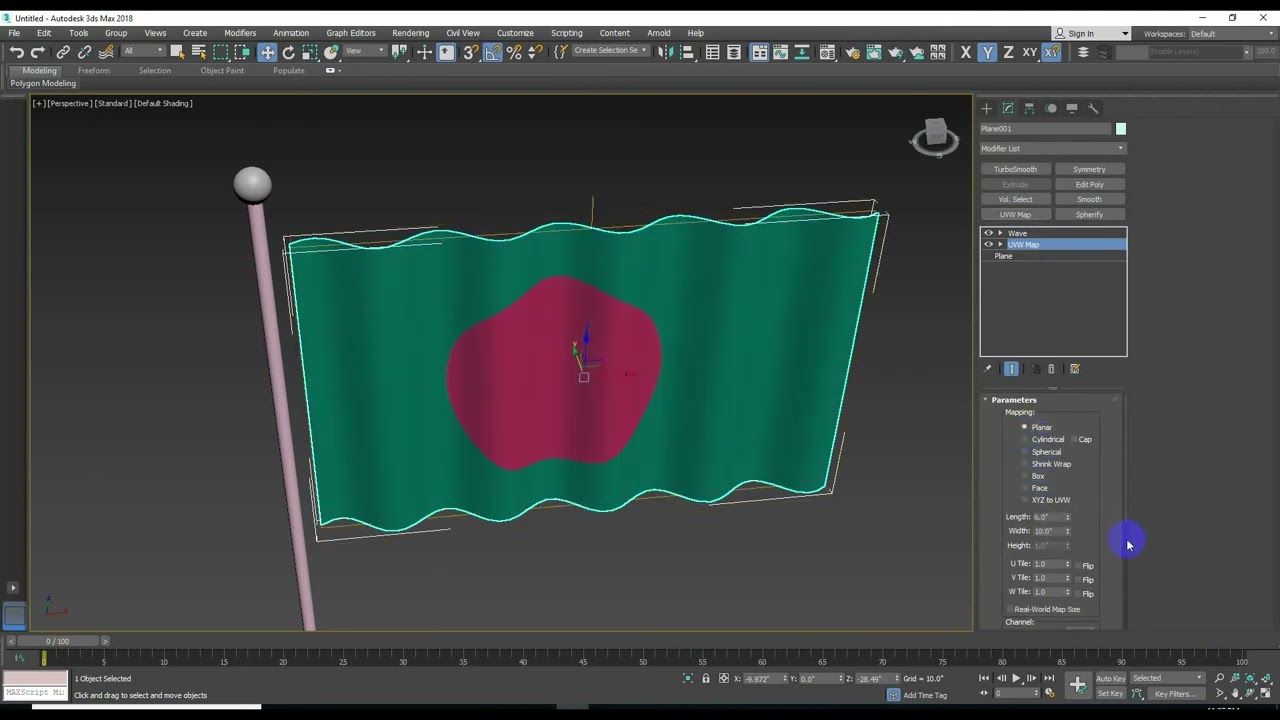Viewport: 1280px width, 720px height.
Task: Click the Play Animation button
Action: pyautogui.click(x=1016, y=679)
